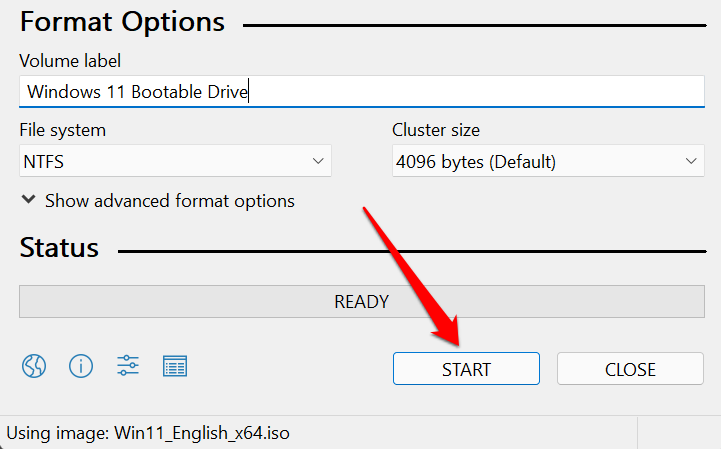This screenshot has width=721, height=449.
Task: Click the About info icon
Action: (81, 366)
